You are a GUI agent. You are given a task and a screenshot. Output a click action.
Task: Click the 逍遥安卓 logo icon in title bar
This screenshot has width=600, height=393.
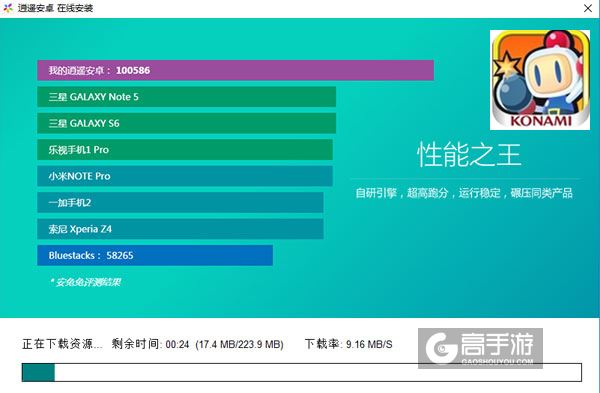pos(8,8)
